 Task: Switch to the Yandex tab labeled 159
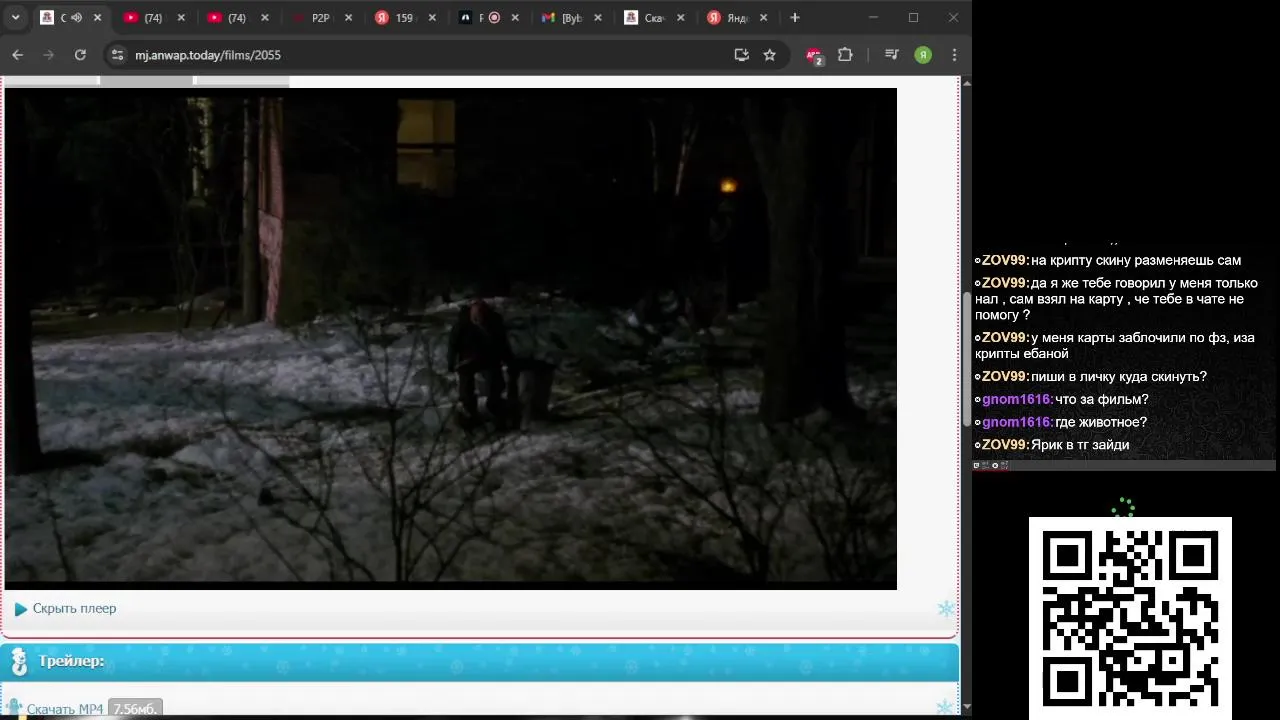[x=404, y=18]
